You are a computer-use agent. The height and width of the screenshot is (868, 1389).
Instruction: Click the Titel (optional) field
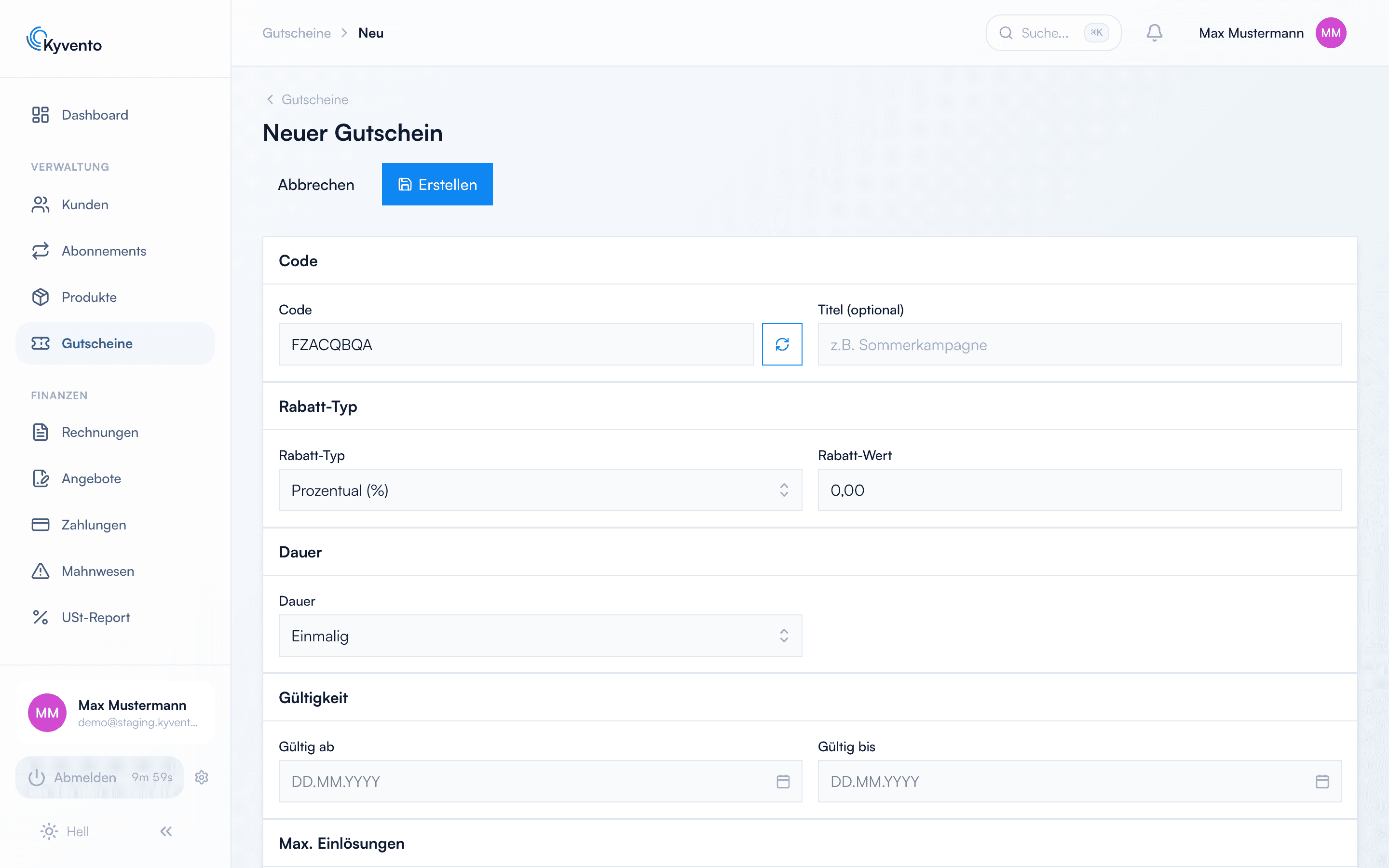pyautogui.click(x=1079, y=344)
